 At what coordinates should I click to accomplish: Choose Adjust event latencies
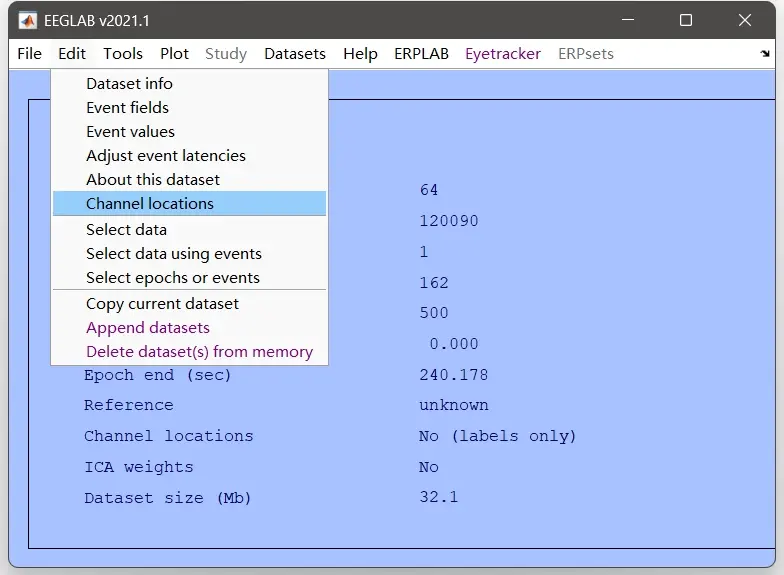click(190, 156)
